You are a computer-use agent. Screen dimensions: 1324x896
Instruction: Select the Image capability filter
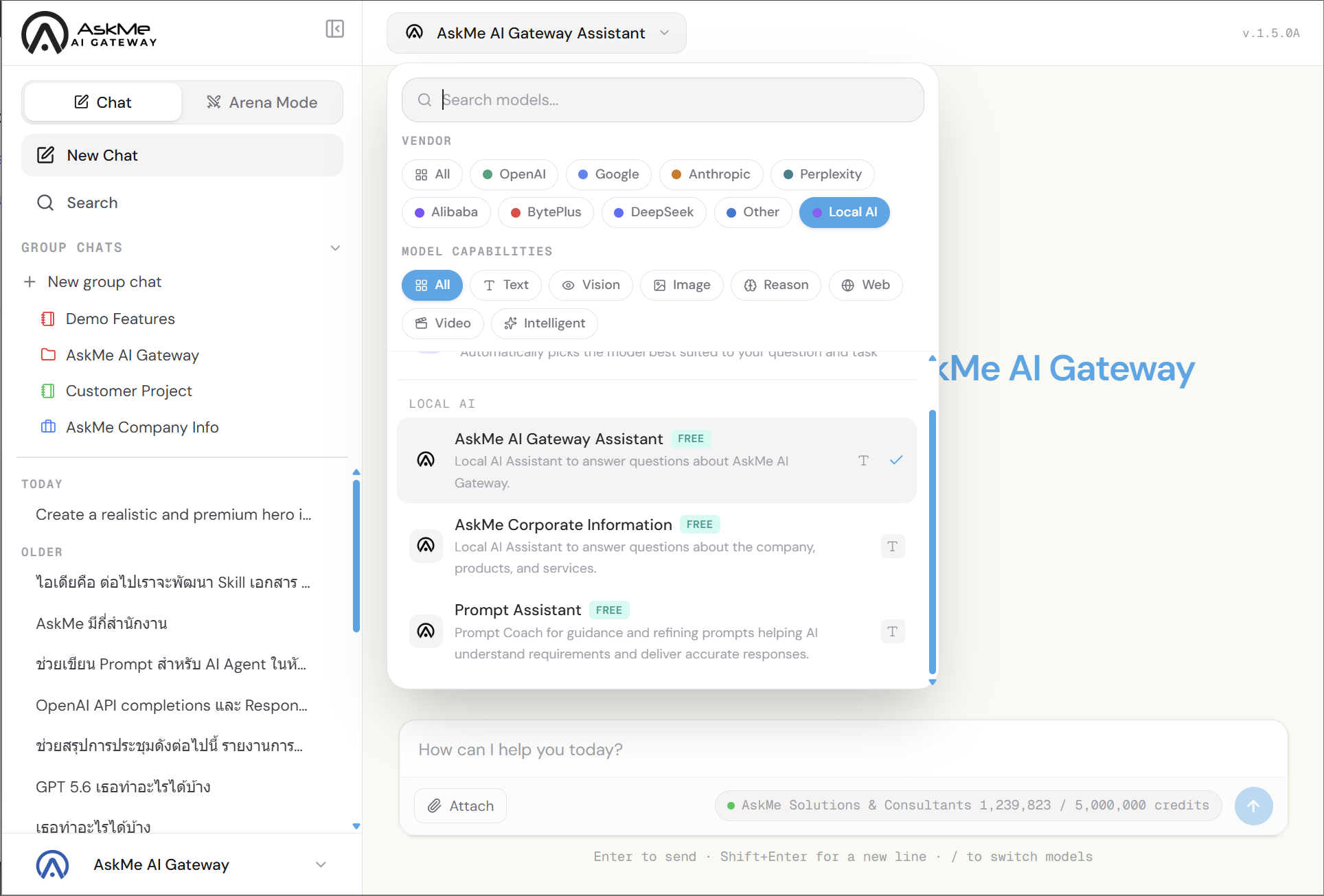(681, 285)
